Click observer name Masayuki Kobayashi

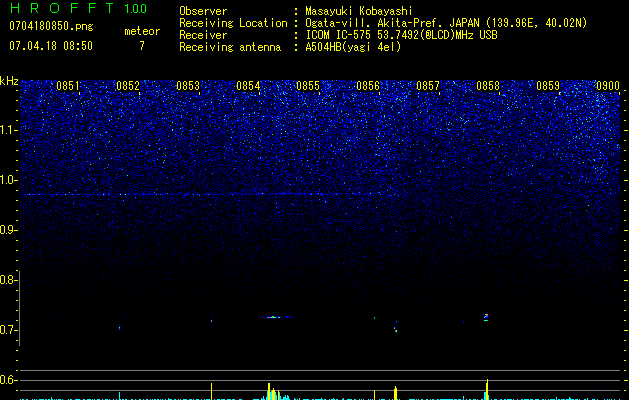tap(359, 11)
